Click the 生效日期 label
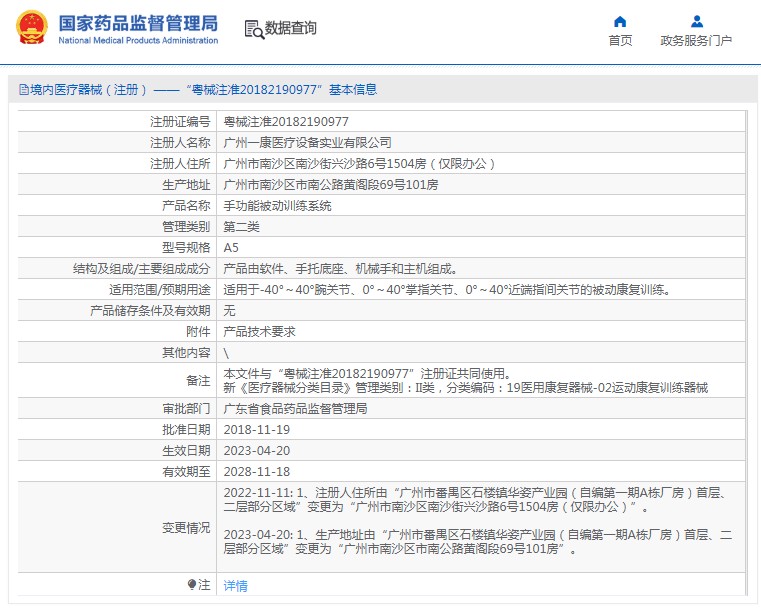The height and width of the screenshot is (609, 761). [186, 450]
